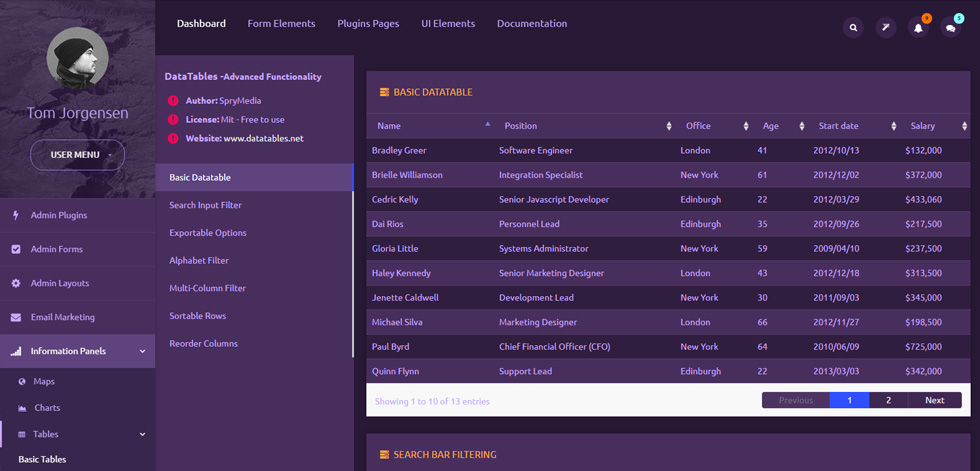Click the 2012/10/13 start date cell
This screenshot has height=471, width=980.
coord(836,151)
